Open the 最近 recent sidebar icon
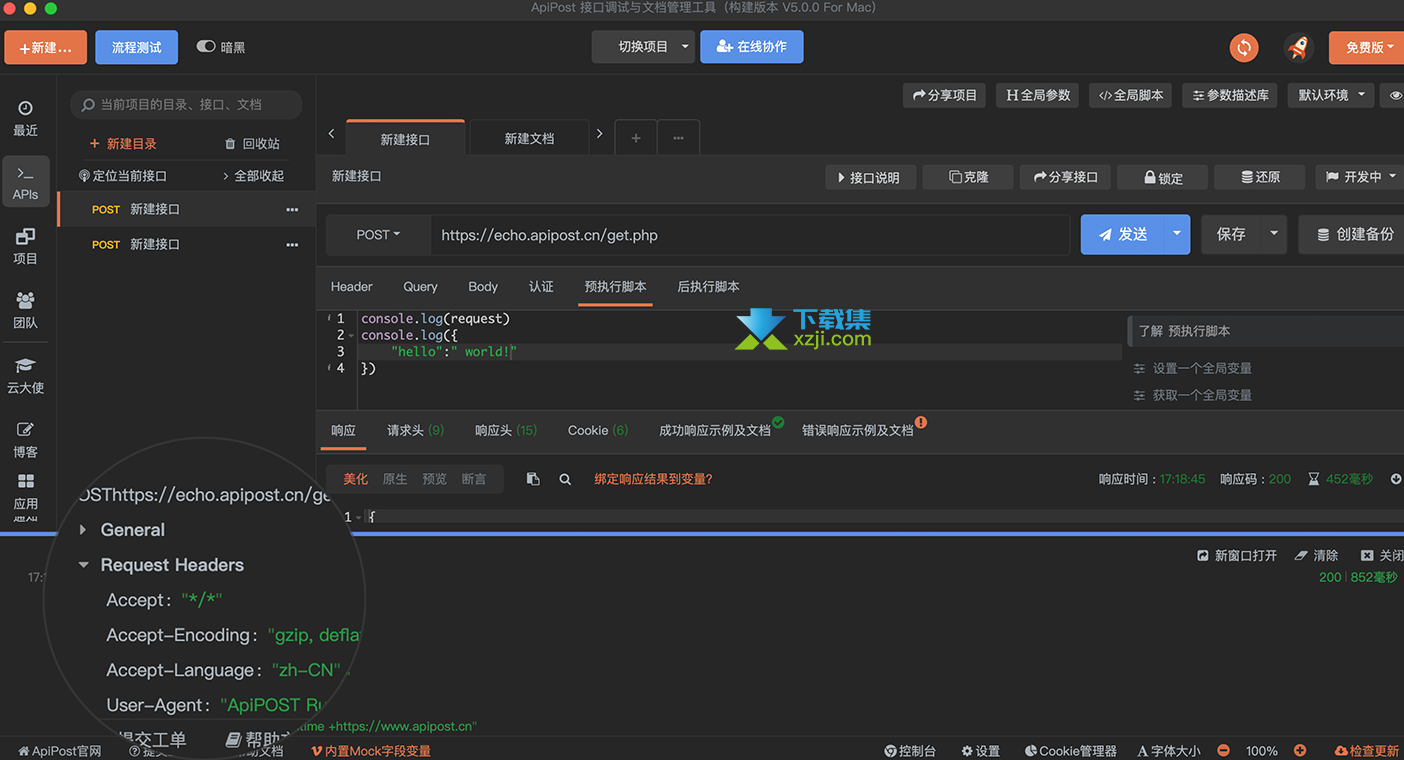 click(26, 118)
